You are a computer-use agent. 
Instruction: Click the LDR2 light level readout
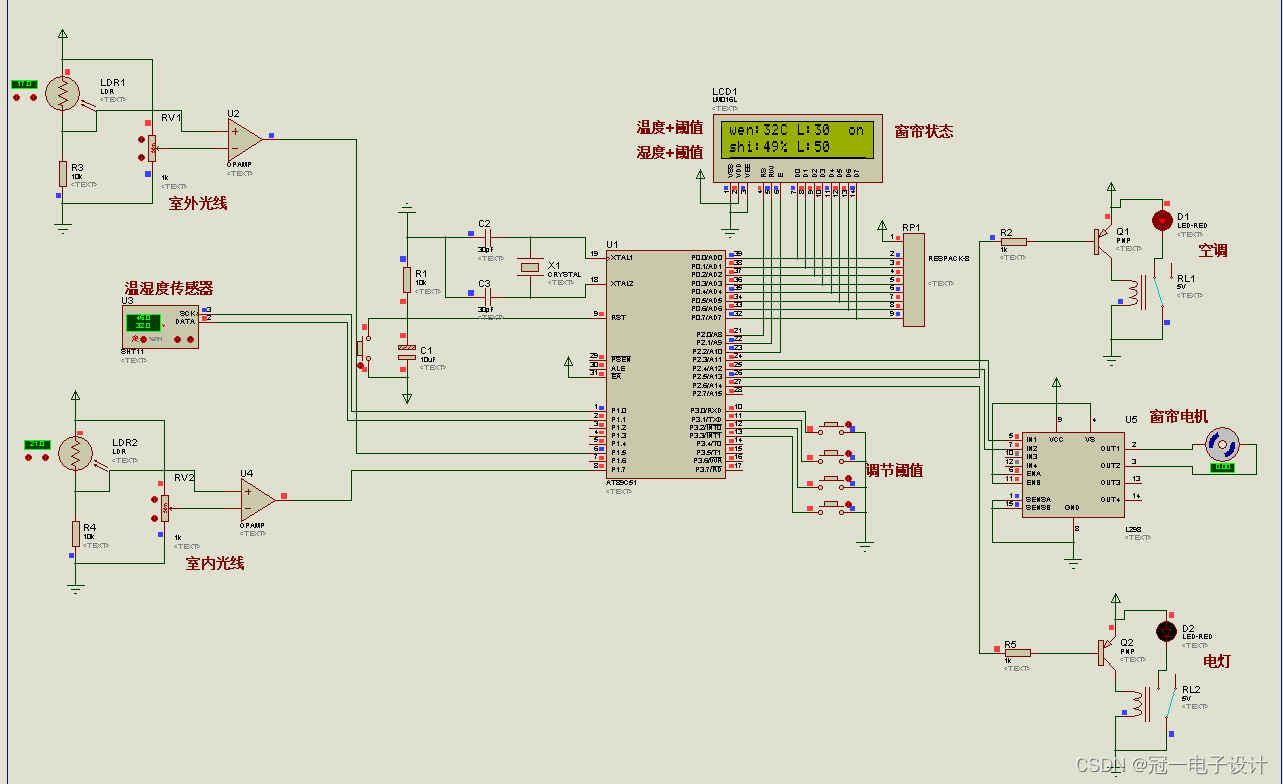pos(37,444)
